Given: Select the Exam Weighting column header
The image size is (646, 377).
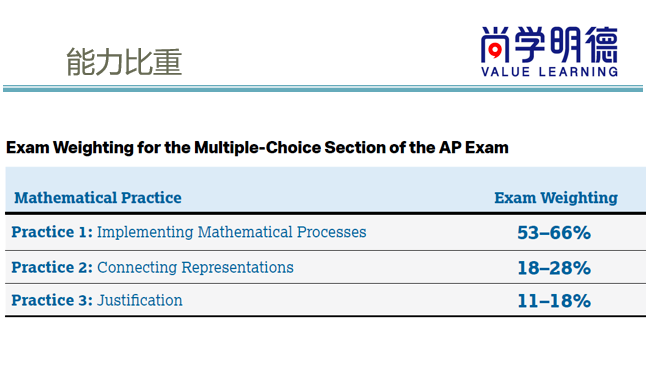Looking at the screenshot, I should 556,198.
